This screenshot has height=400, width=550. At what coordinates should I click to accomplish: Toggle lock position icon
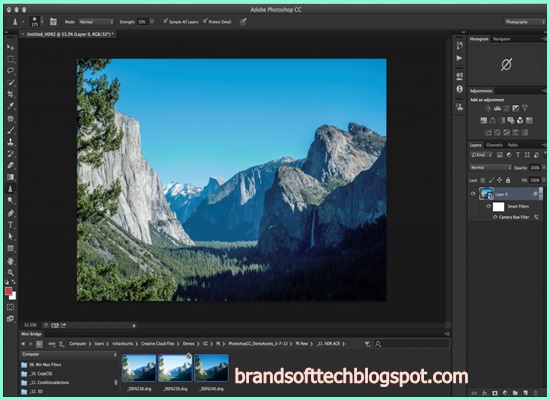pos(499,180)
